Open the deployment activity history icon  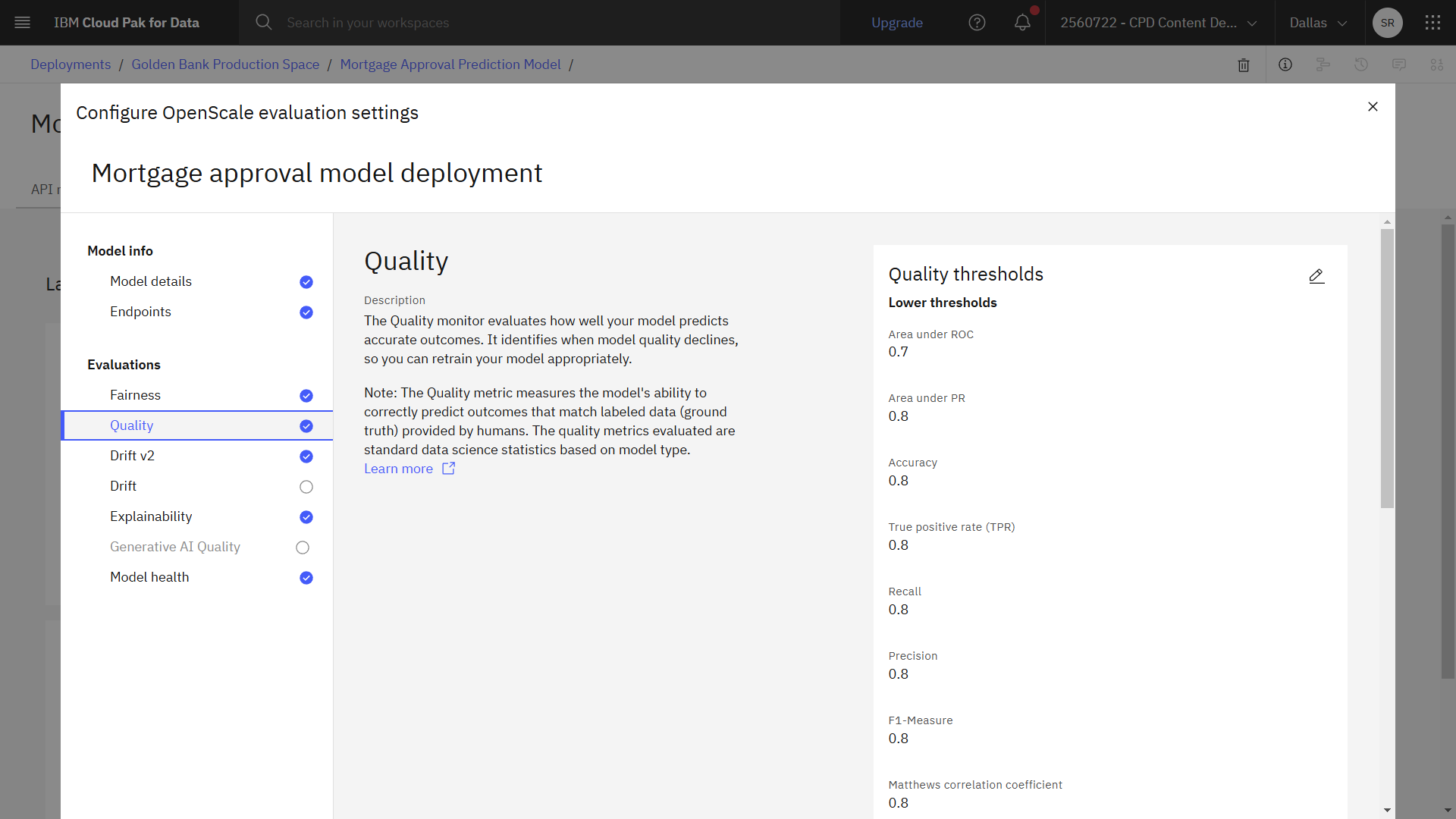tap(1361, 64)
